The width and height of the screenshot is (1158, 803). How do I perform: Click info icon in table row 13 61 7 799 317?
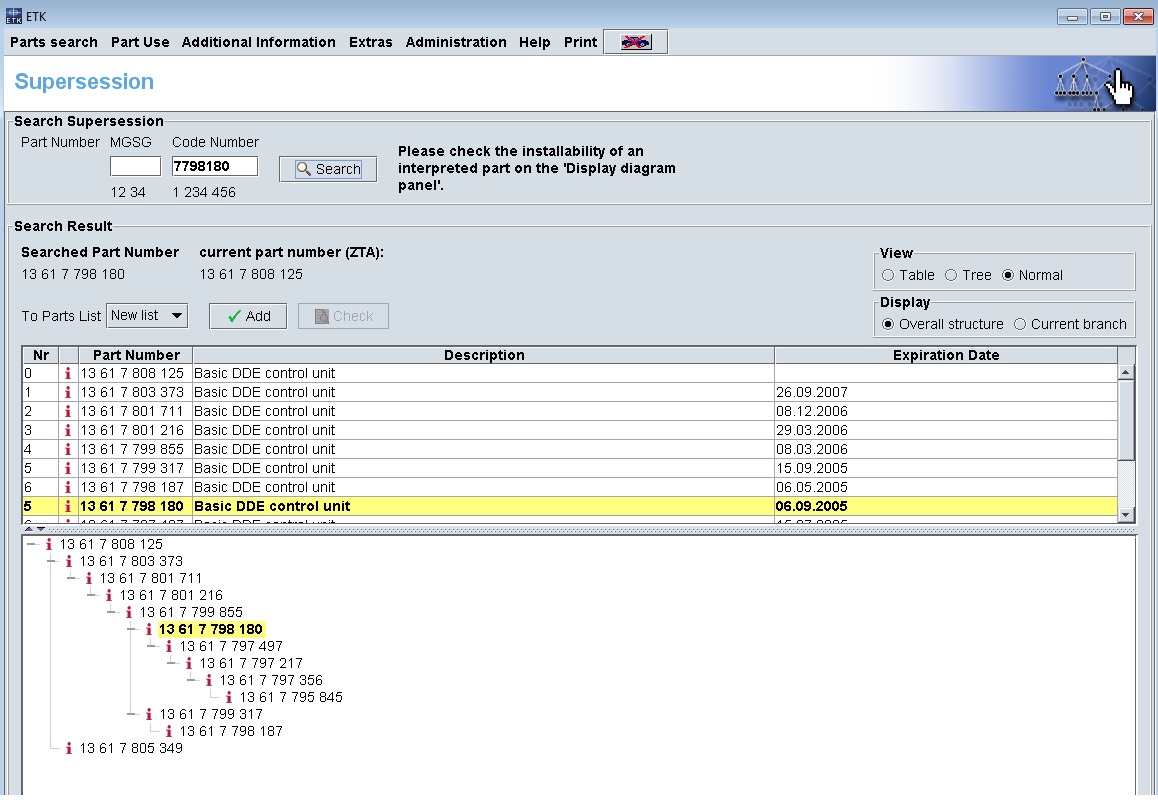pos(68,468)
